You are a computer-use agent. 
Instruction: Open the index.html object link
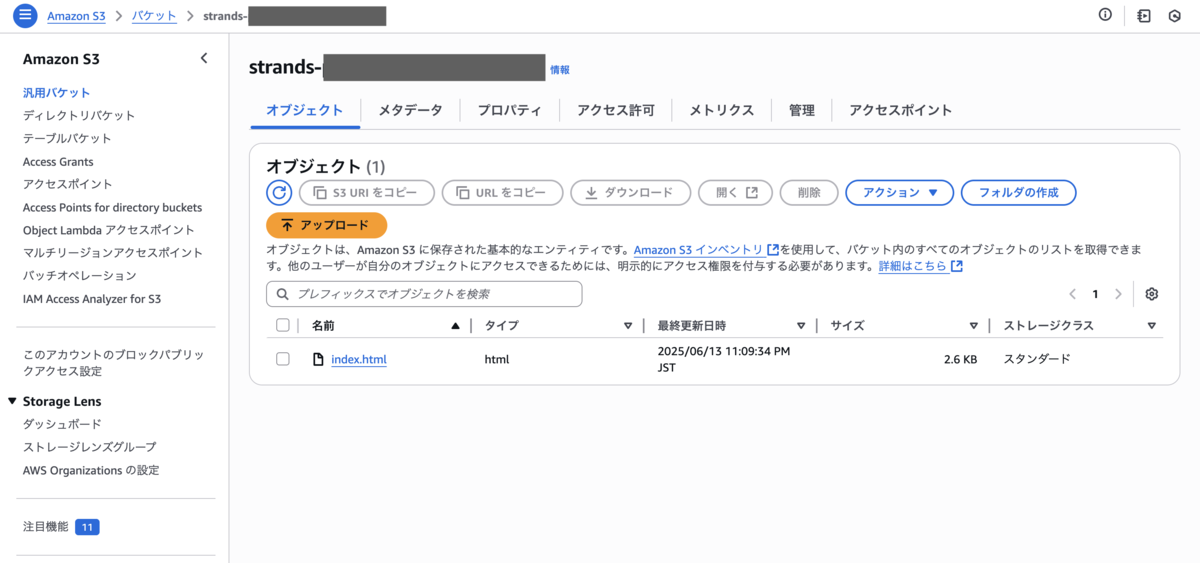[358, 359]
